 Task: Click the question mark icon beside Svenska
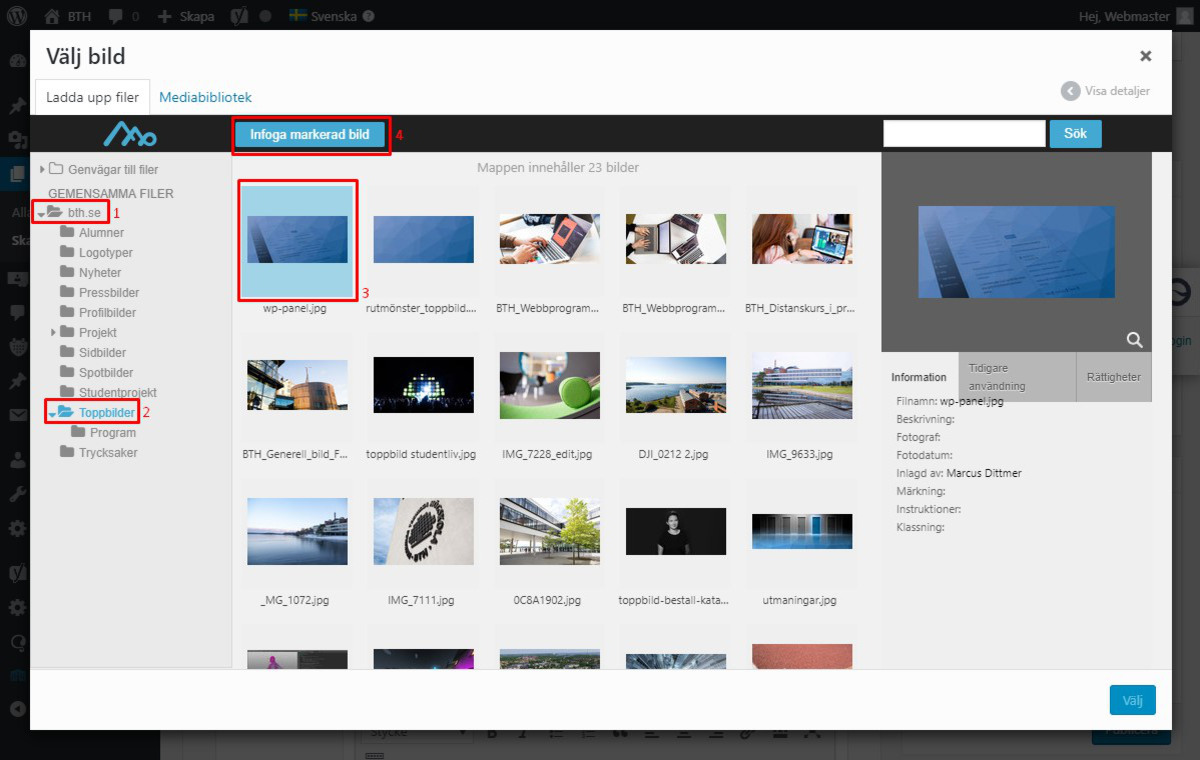click(369, 16)
